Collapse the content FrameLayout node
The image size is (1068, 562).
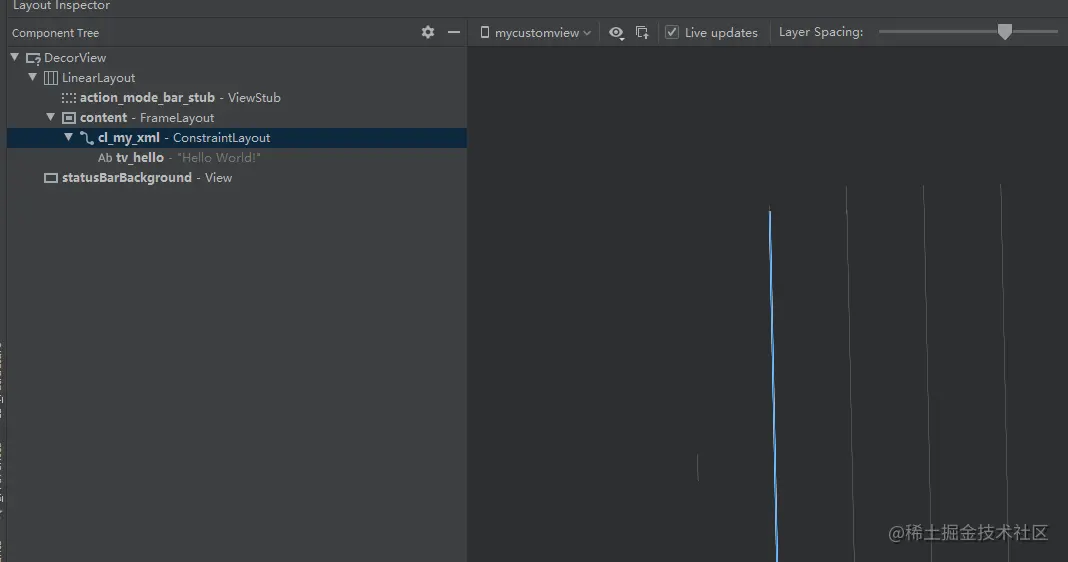coord(50,117)
